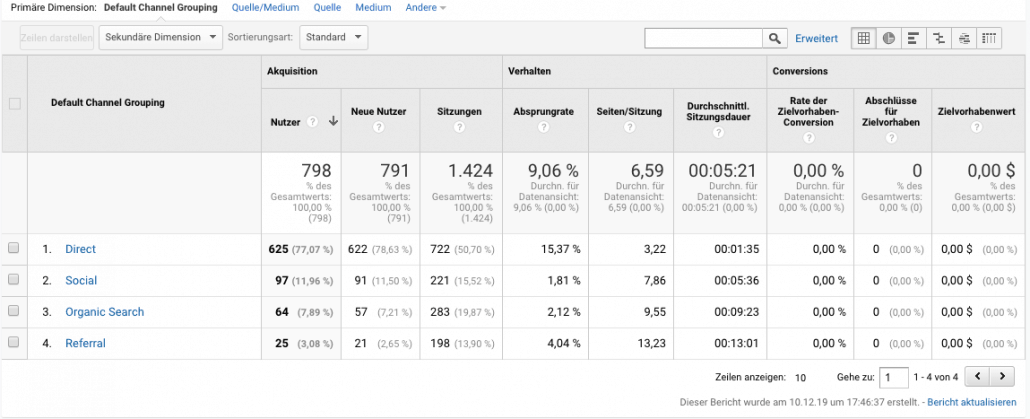
Task: Click the search magnifier icon
Action: point(775,38)
